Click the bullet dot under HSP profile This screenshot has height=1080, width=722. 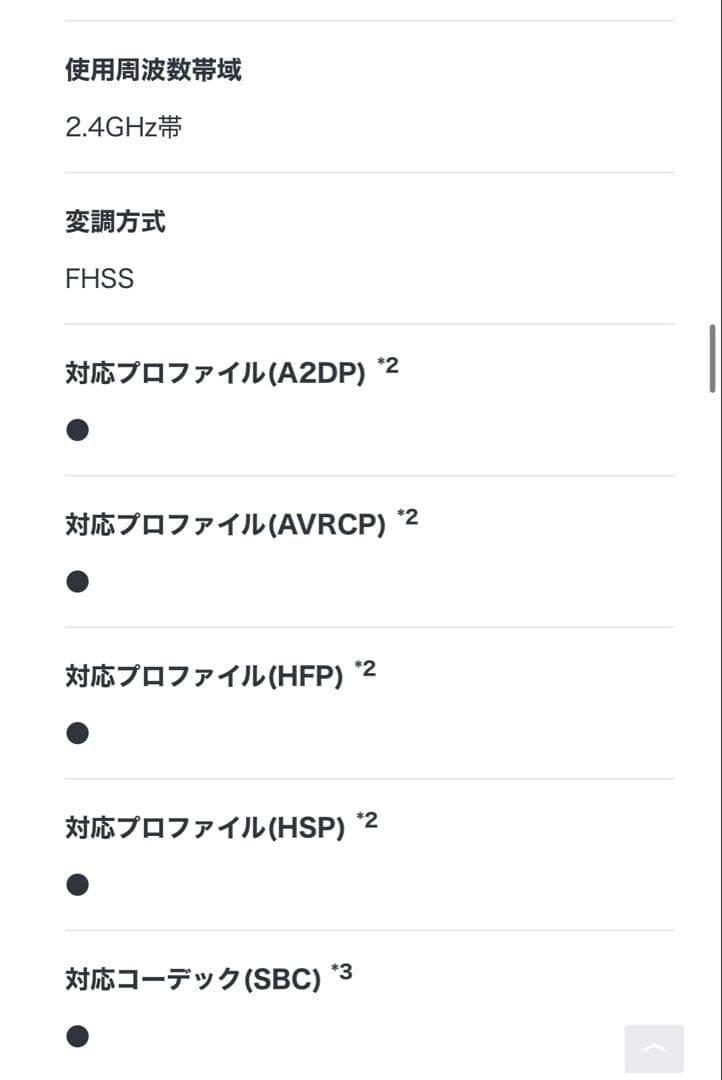[x=77, y=884]
